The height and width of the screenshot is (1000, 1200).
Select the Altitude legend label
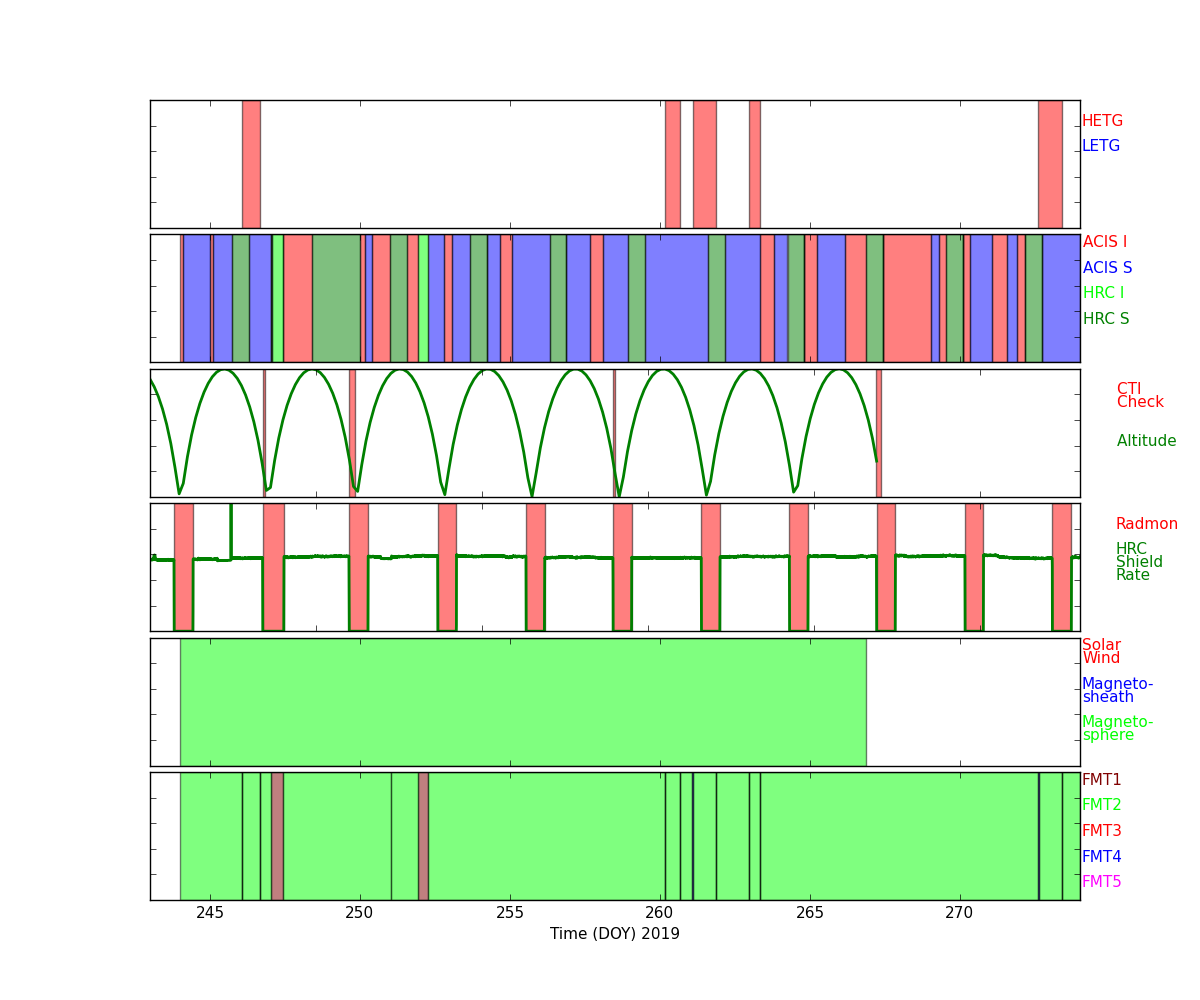pos(1146,441)
